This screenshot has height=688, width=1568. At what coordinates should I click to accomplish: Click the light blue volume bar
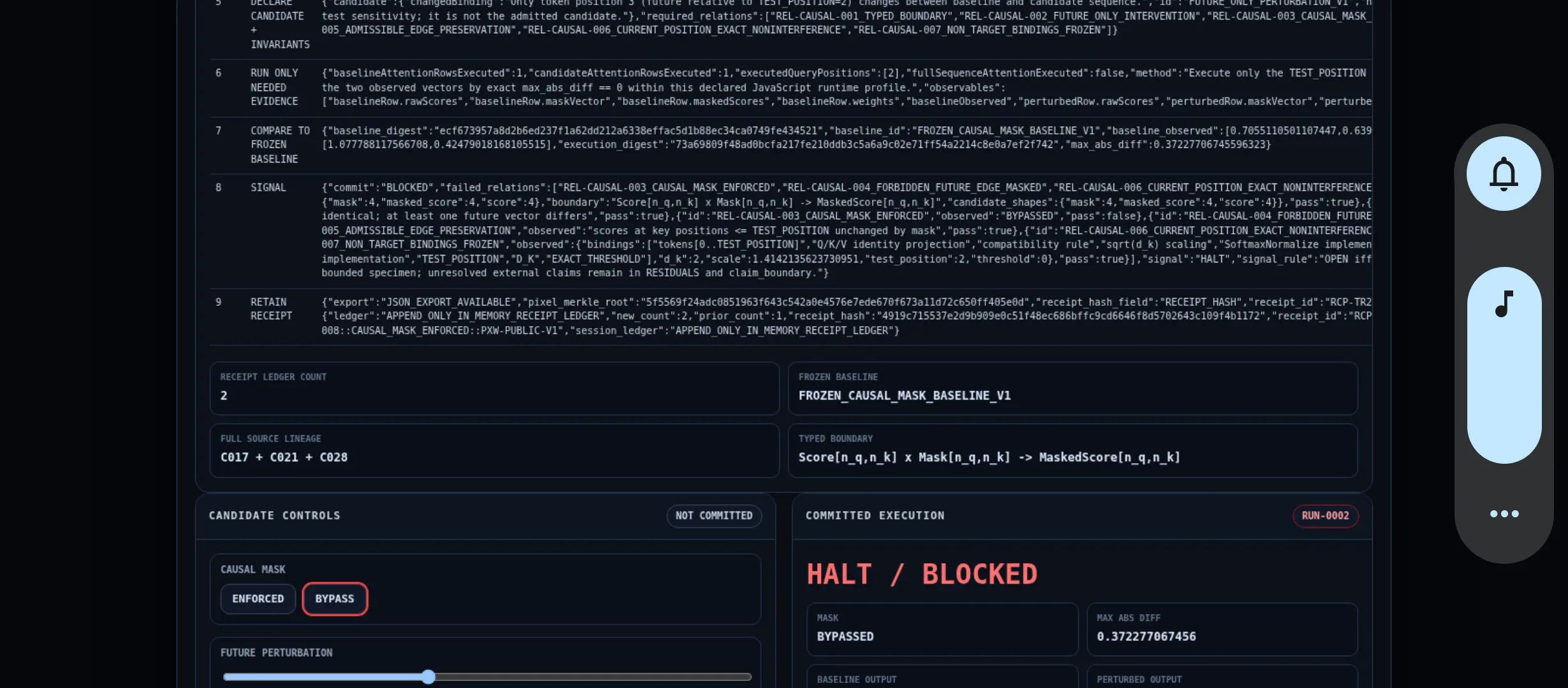(x=1504, y=365)
